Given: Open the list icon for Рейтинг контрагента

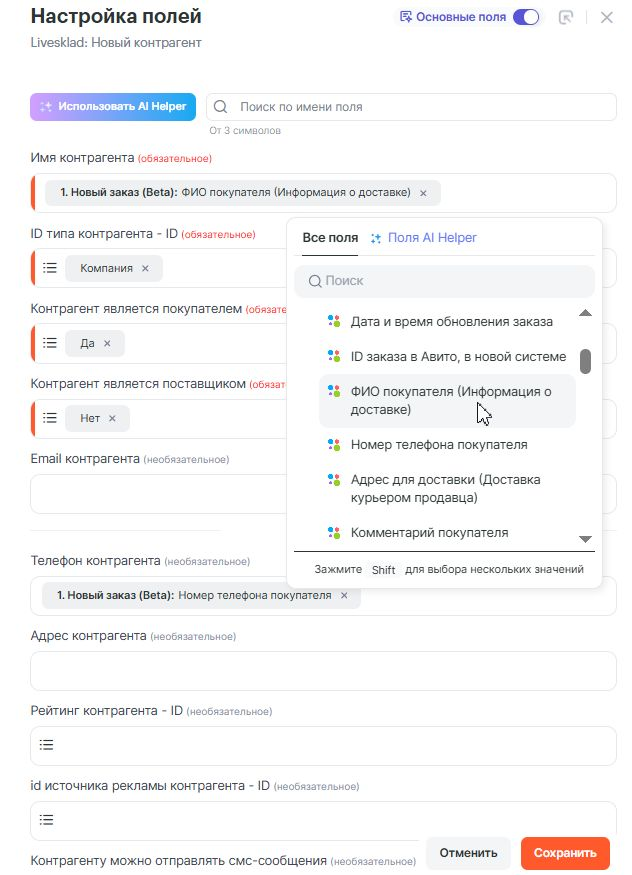Looking at the screenshot, I should click(x=47, y=744).
